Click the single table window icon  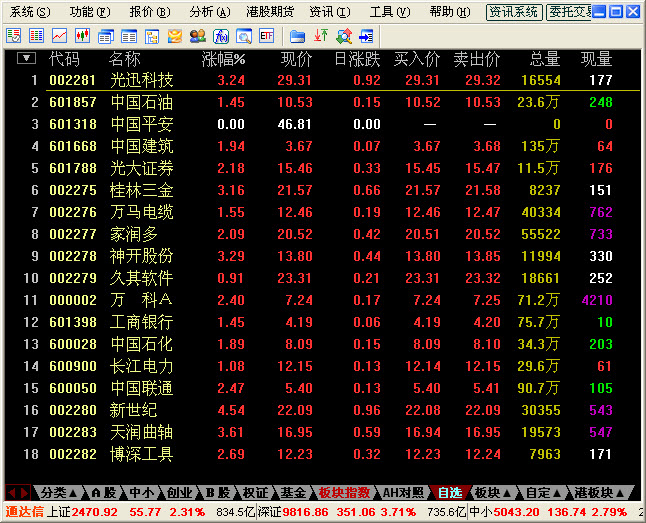click(x=129, y=36)
